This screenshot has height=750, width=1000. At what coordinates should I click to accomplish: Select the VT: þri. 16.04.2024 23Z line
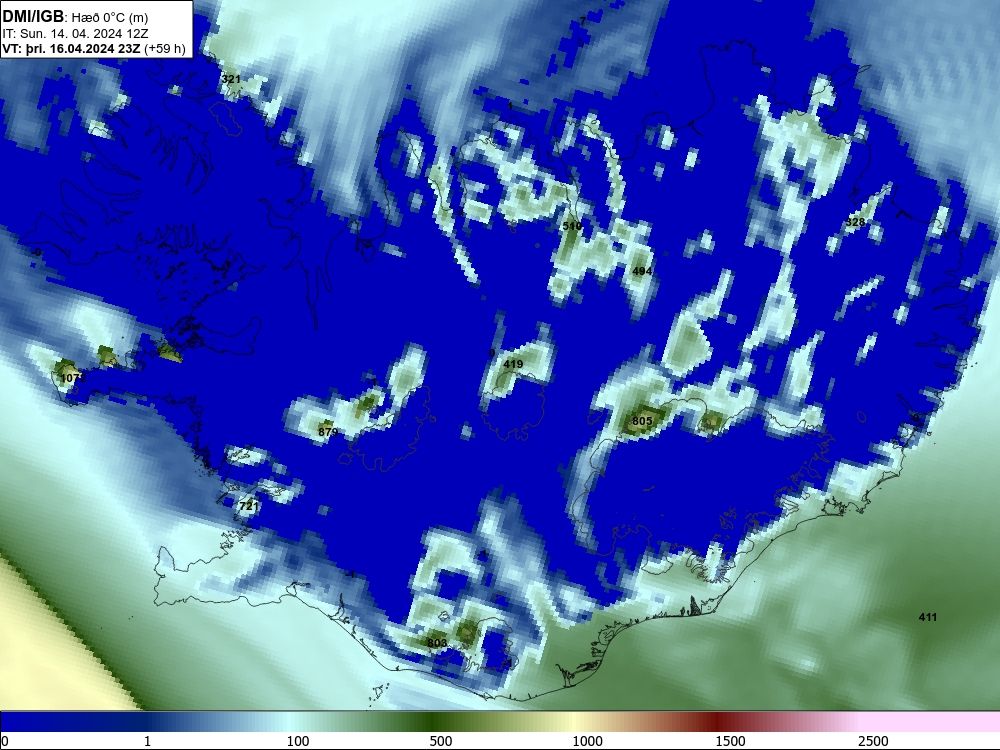[71, 49]
